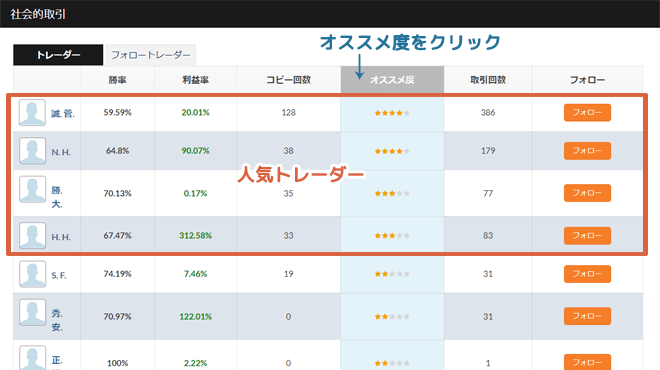
Task: Select profit rate value 122.01%
Action: (x=195, y=316)
